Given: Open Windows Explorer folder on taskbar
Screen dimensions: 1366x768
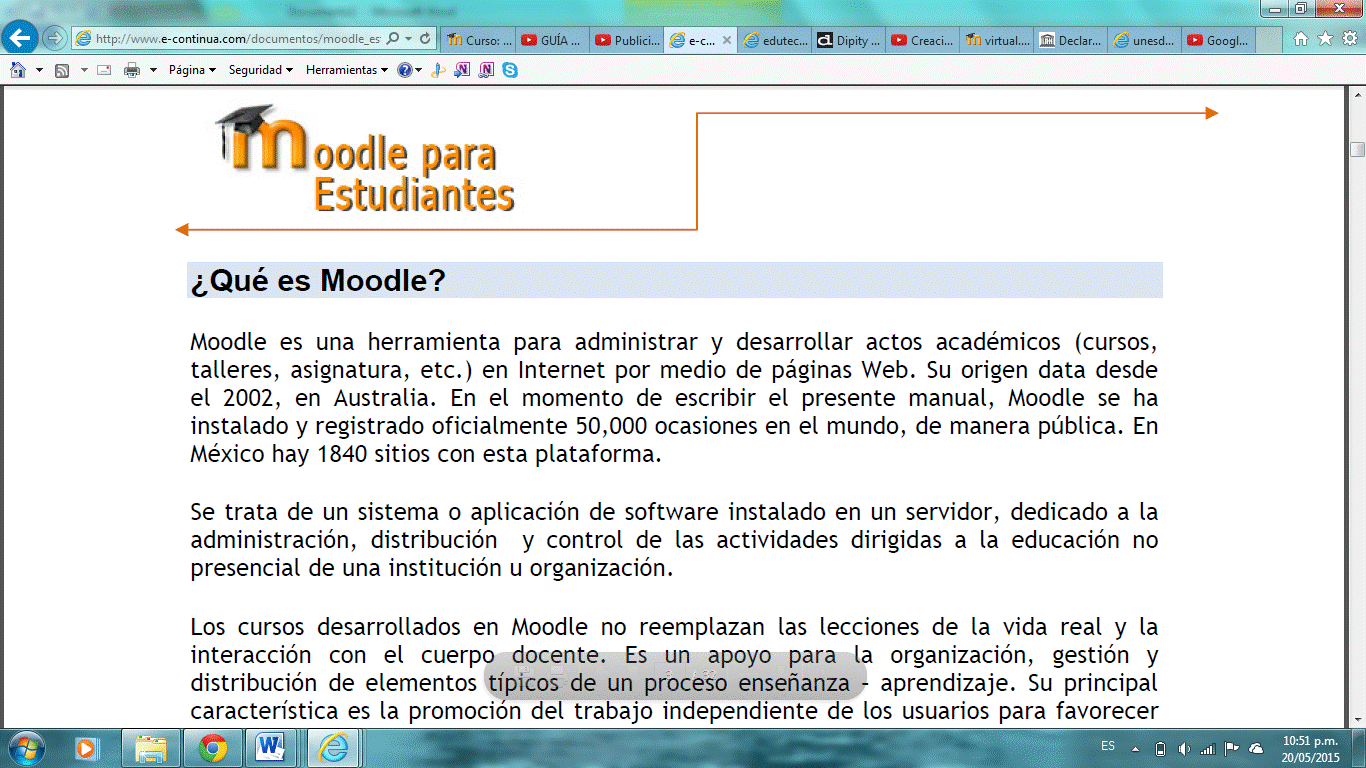Looking at the screenshot, I should tap(150, 748).
